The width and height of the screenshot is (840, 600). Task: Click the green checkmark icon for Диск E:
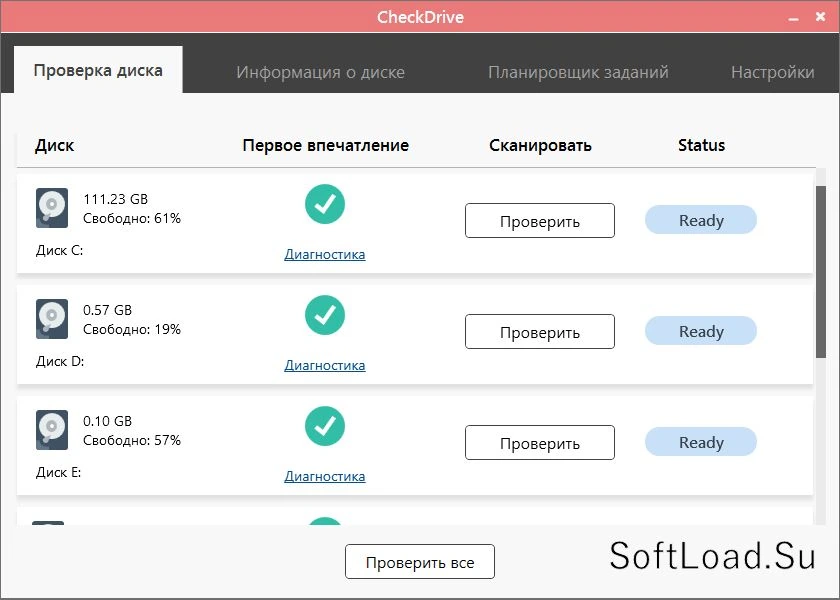325,426
